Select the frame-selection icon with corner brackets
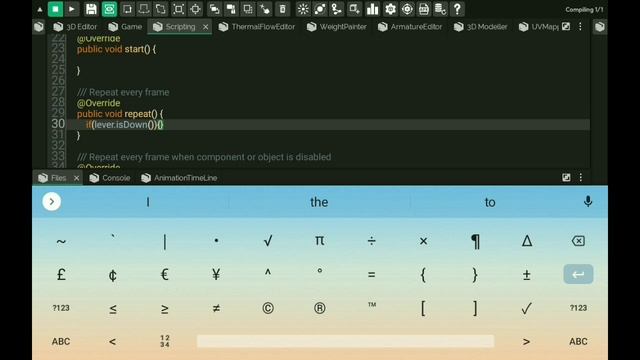This screenshot has height=360, width=640. [x=178, y=9]
